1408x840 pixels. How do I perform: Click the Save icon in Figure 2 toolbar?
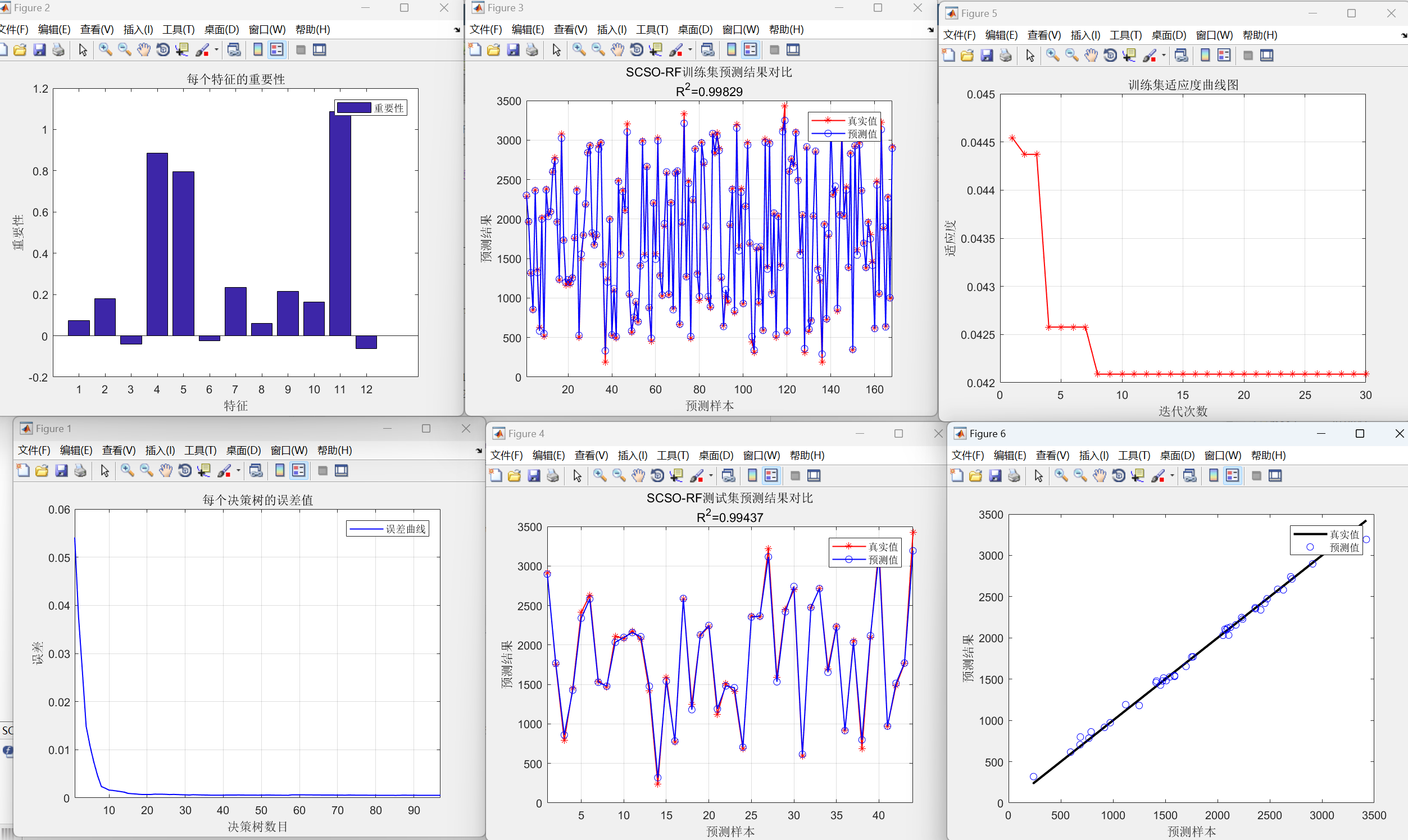[x=39, y=50]
